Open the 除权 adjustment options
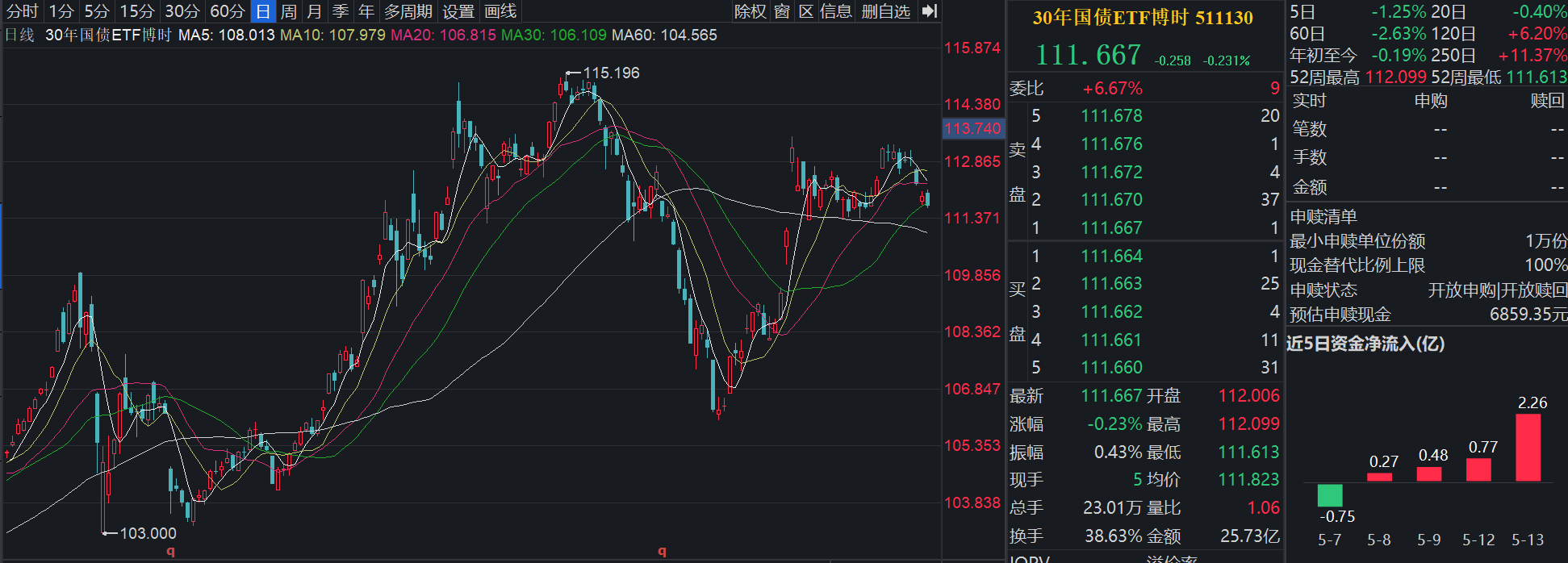The width and height of the screenshot is (1568, 563). coord(750,11)
